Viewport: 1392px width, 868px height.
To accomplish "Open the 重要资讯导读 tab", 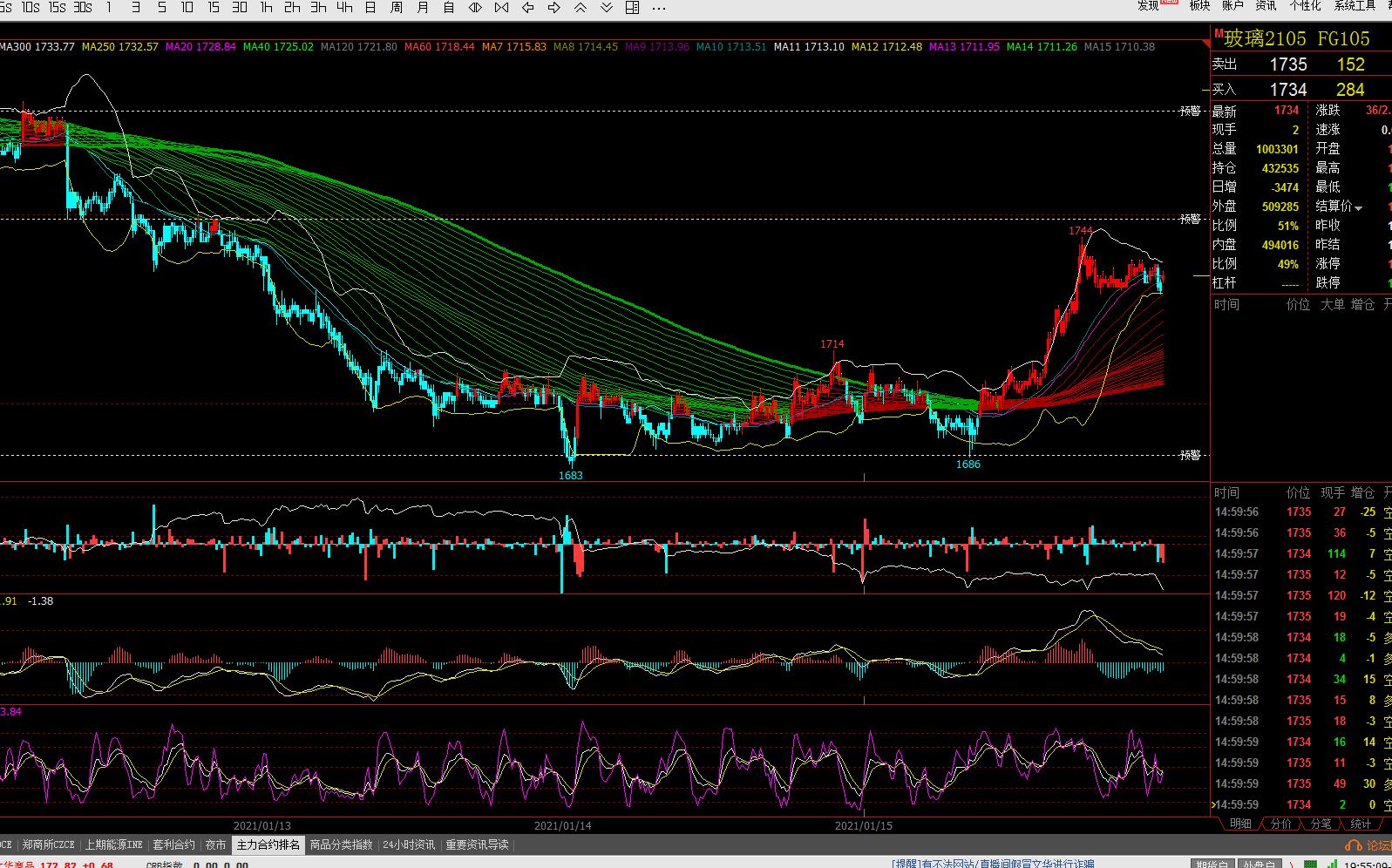I will [x=478, y=844].
